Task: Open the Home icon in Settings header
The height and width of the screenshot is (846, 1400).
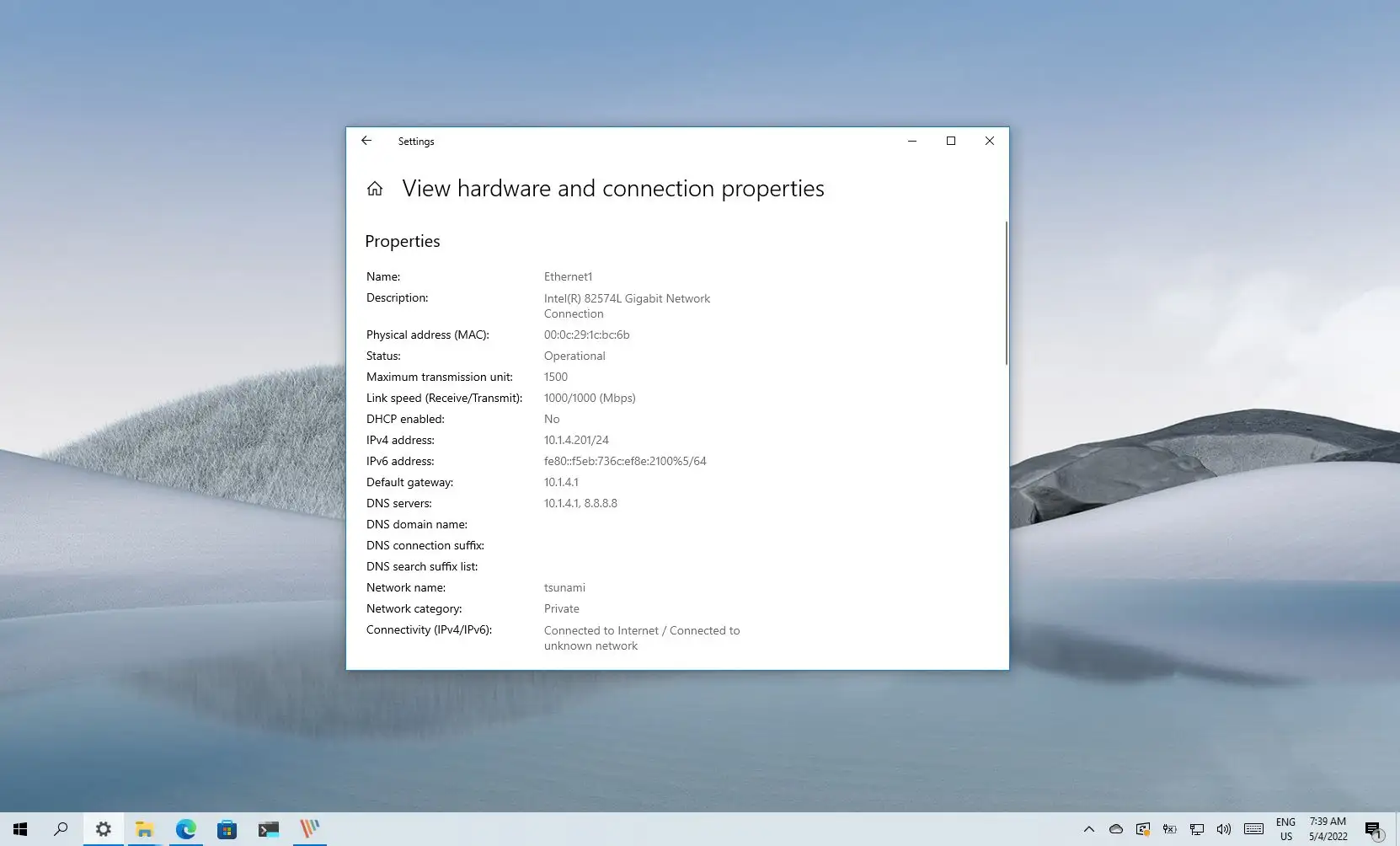Action: pyautogui.click(x=375, y=188)
